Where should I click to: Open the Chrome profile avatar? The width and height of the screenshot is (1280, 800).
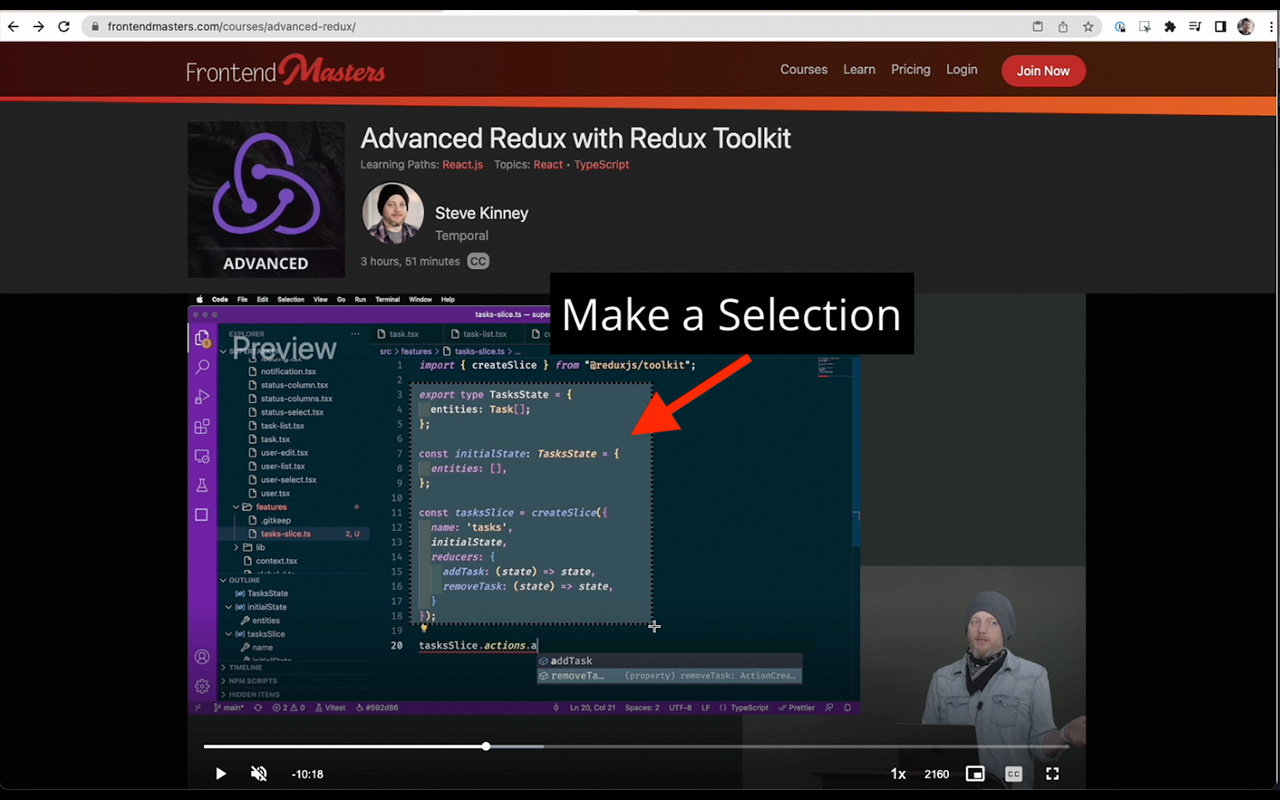1245,27
